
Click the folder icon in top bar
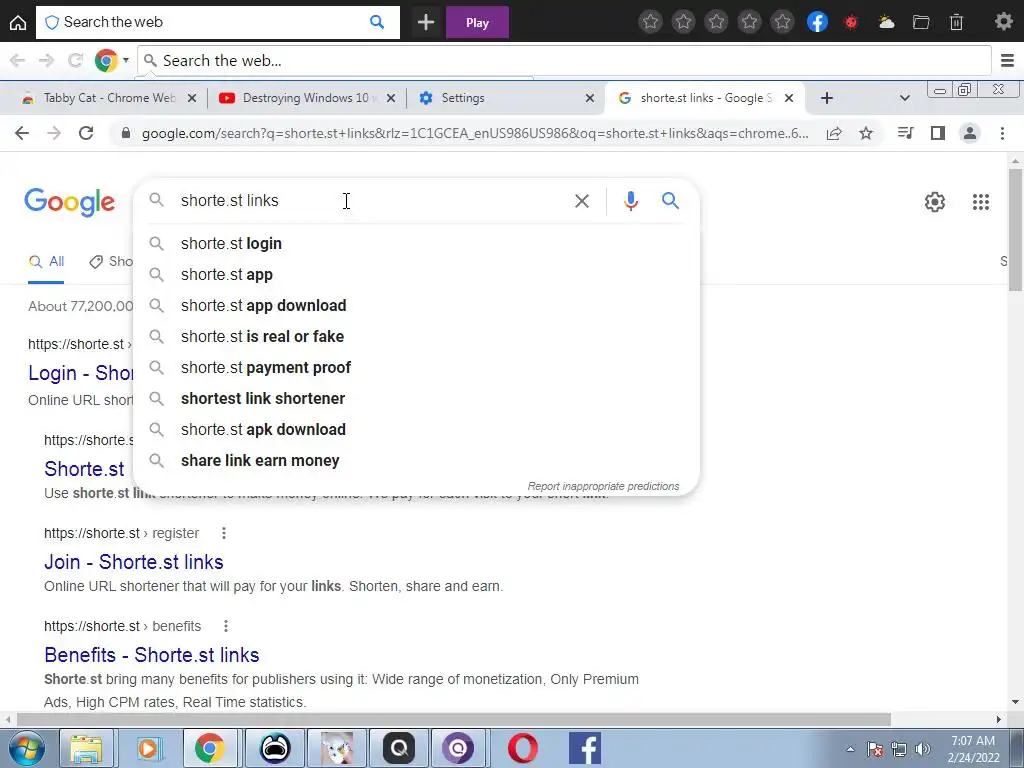921,23
